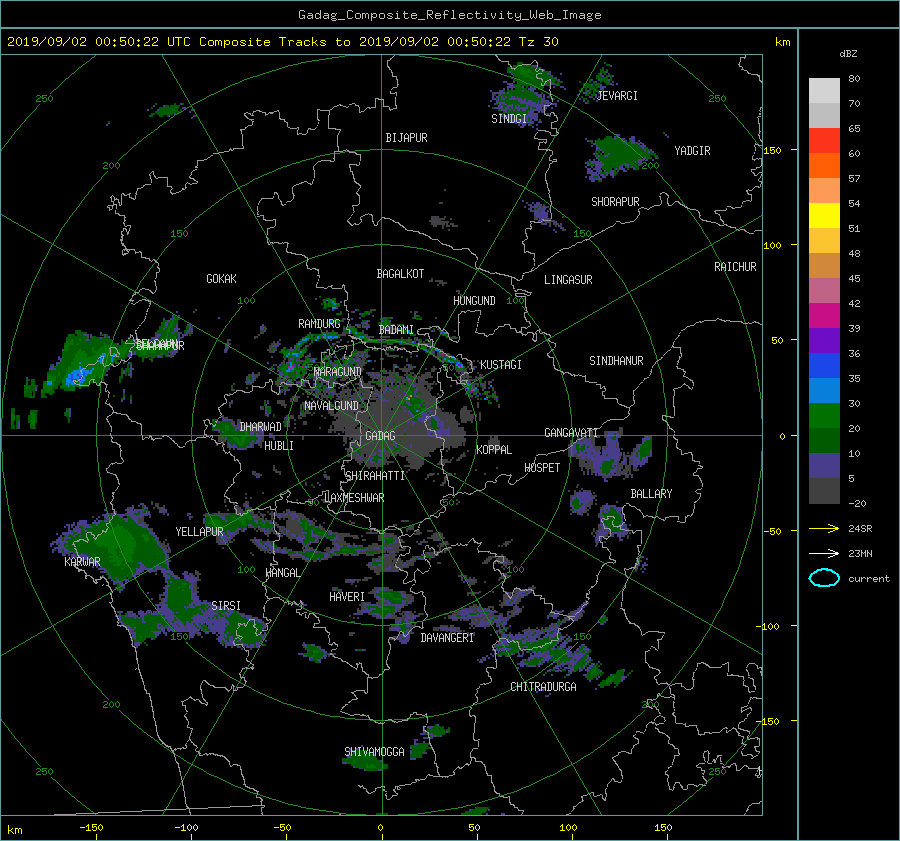Image resolution: width=900 pixels, height=841 pixels.
Task: Select the pink-mauve 45–42 dBZ swatch
Action: (x=824, y=291)
